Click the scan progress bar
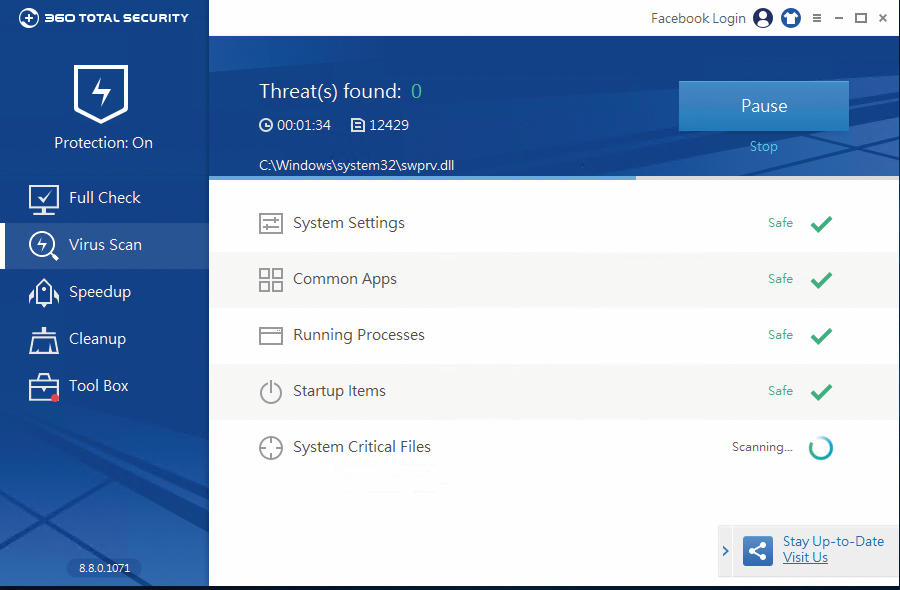Image resolution: width=900 pixels, height=590 pixels. [554, 178]
